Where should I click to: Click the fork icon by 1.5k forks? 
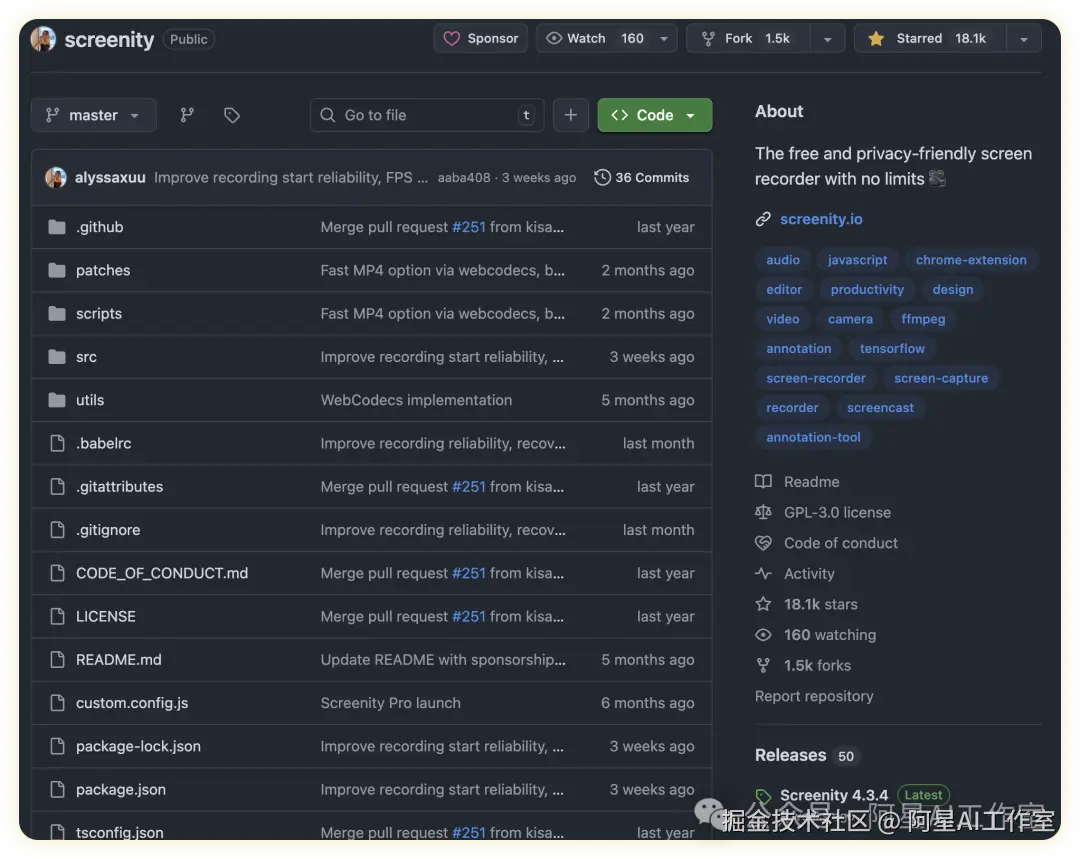pyautogui.click(x=763, y=665)
